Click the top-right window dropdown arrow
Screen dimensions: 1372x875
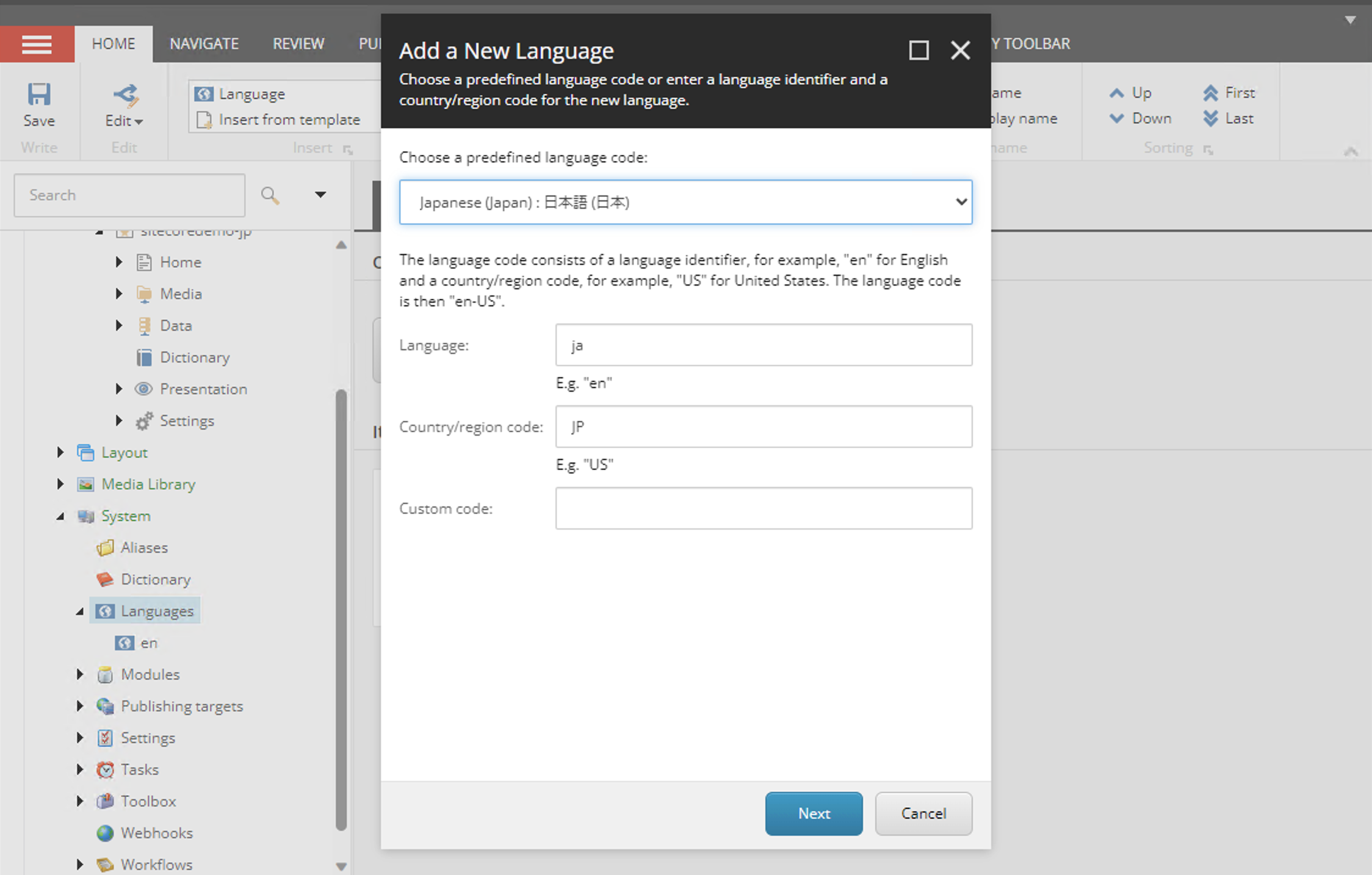click(x=1351, y=20)
